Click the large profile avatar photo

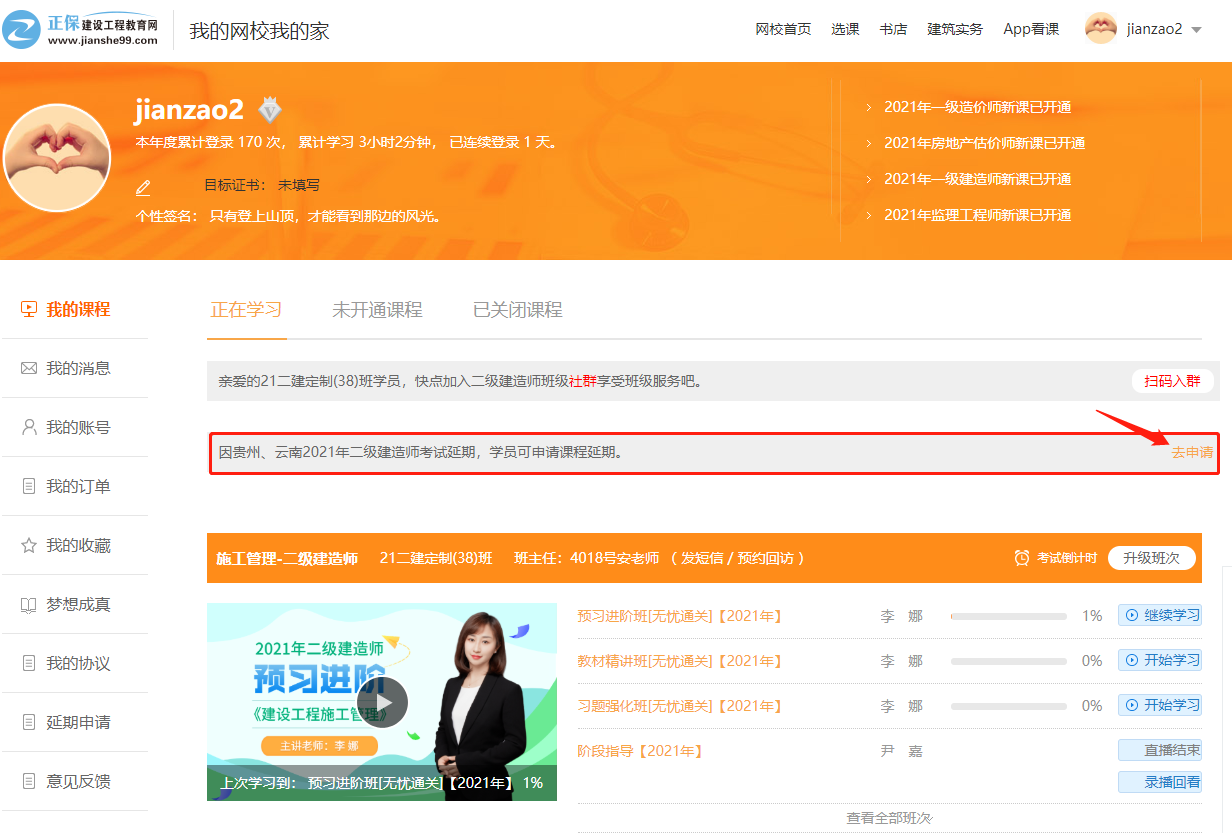pos(57,158)
